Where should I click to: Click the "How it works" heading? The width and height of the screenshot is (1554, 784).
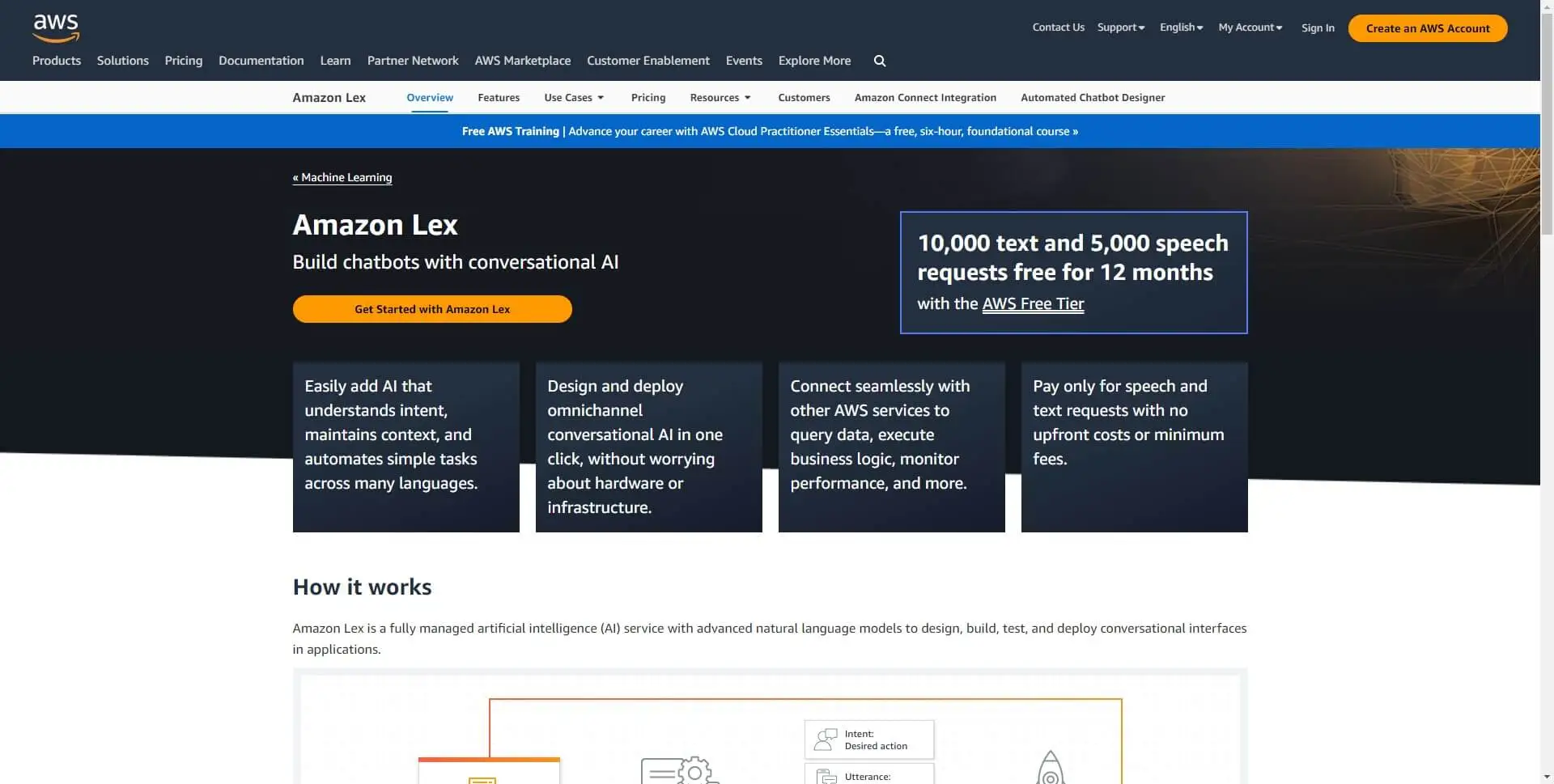(362, 587)
